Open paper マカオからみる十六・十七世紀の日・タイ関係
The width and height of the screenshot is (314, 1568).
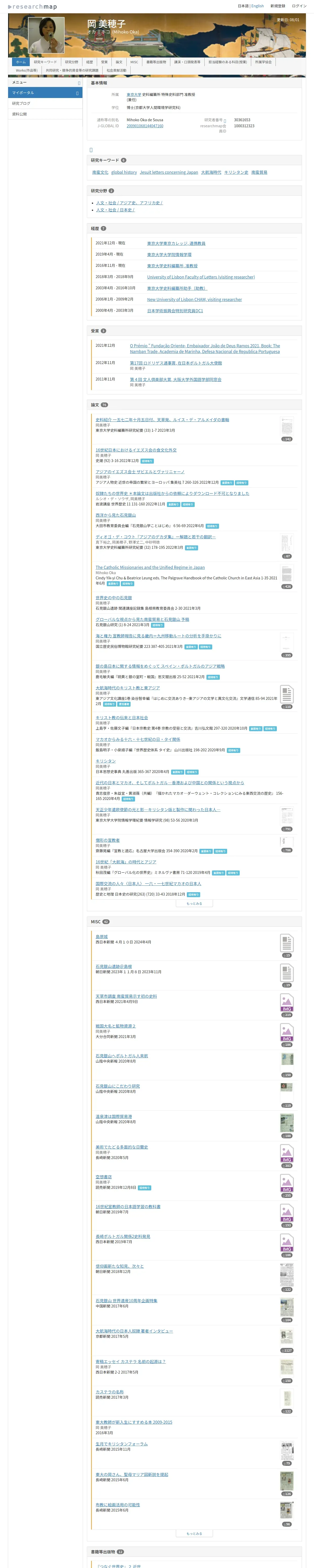(138, 740)
